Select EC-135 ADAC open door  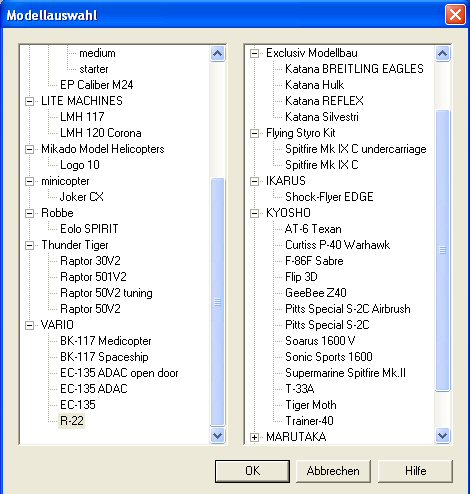[119, 373]
